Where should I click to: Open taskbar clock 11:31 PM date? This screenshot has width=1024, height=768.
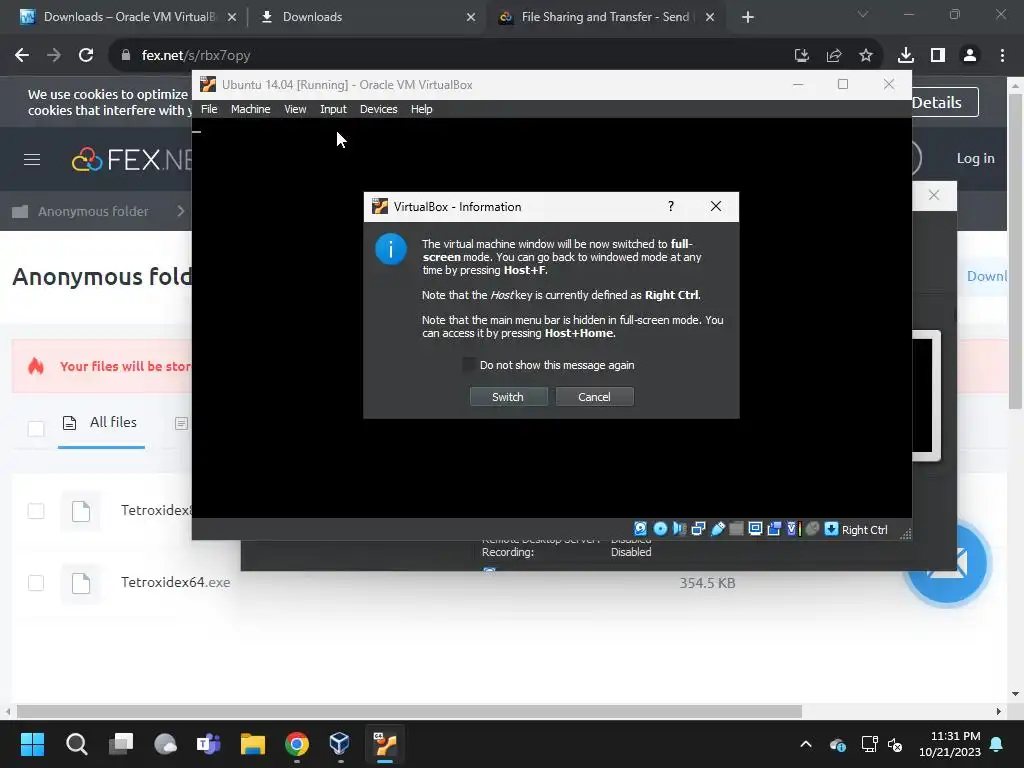click(x=950, y=744)
